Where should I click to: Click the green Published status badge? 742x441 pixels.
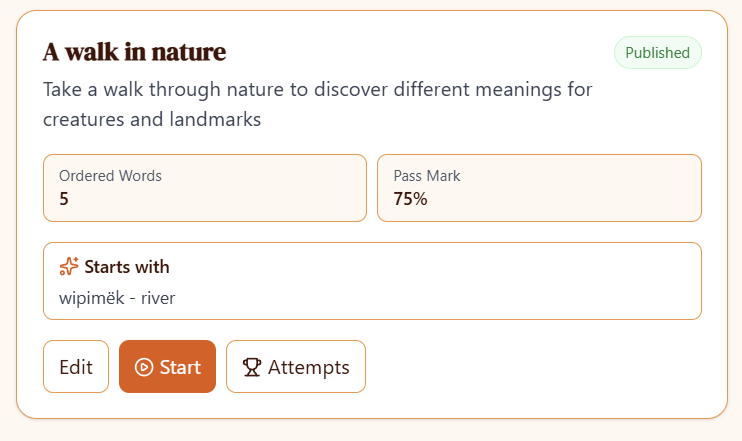[657, 53]
